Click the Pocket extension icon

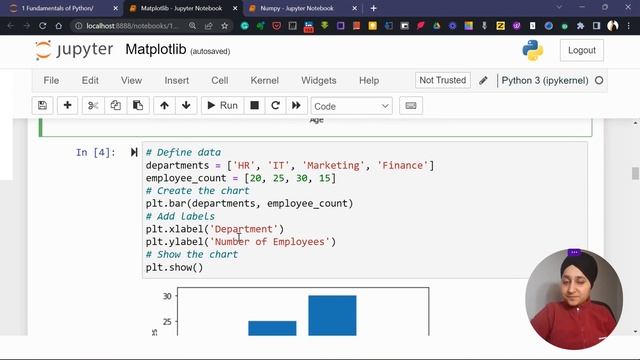click(277, 26)
